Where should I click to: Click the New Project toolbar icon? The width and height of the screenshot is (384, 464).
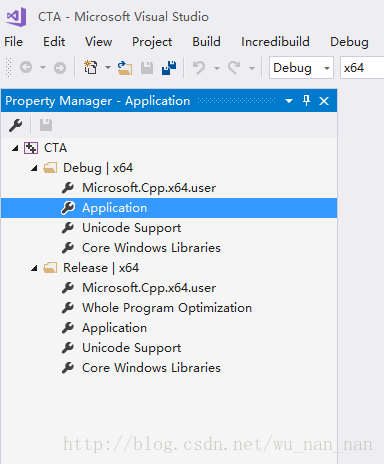(91, 68)
